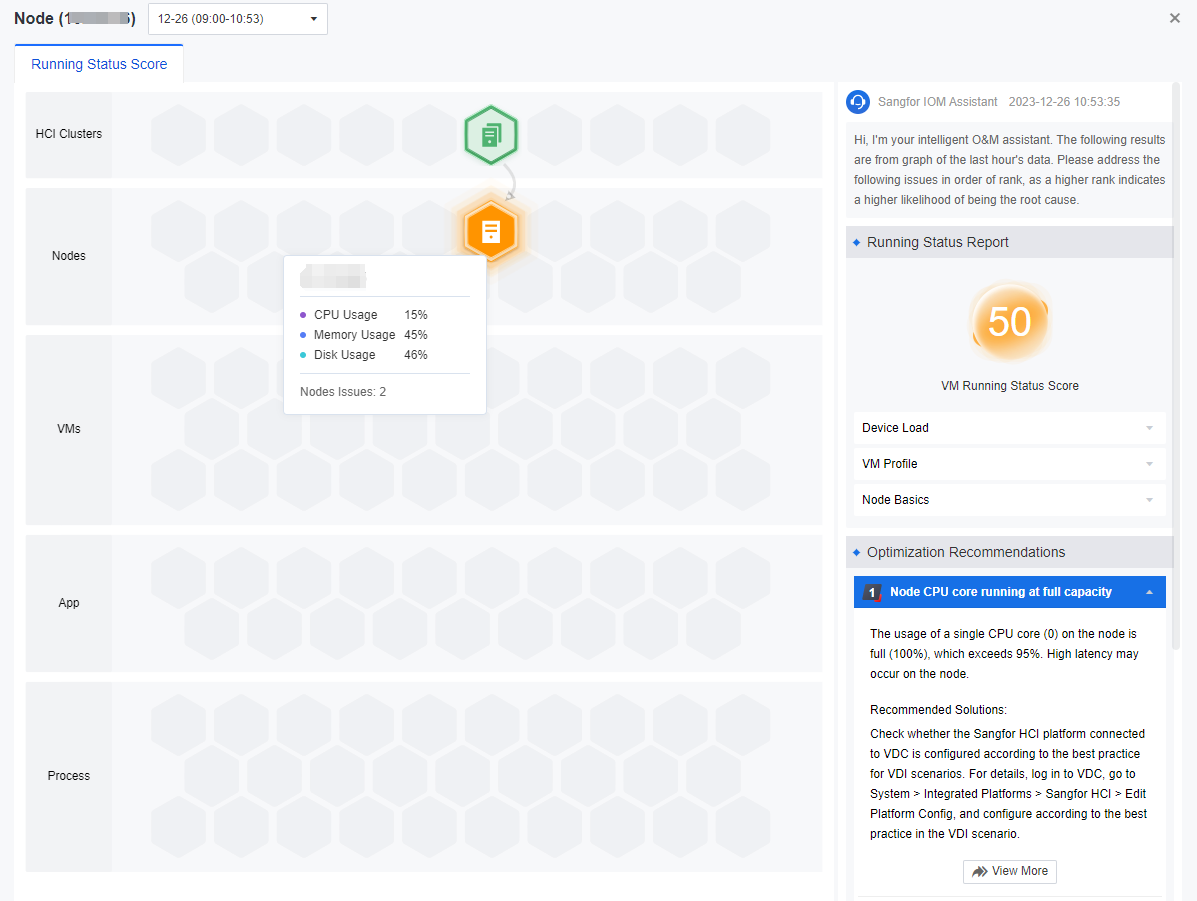Collapse the Node CPU core full capacity recommendation

click(x=1149, y=592)
